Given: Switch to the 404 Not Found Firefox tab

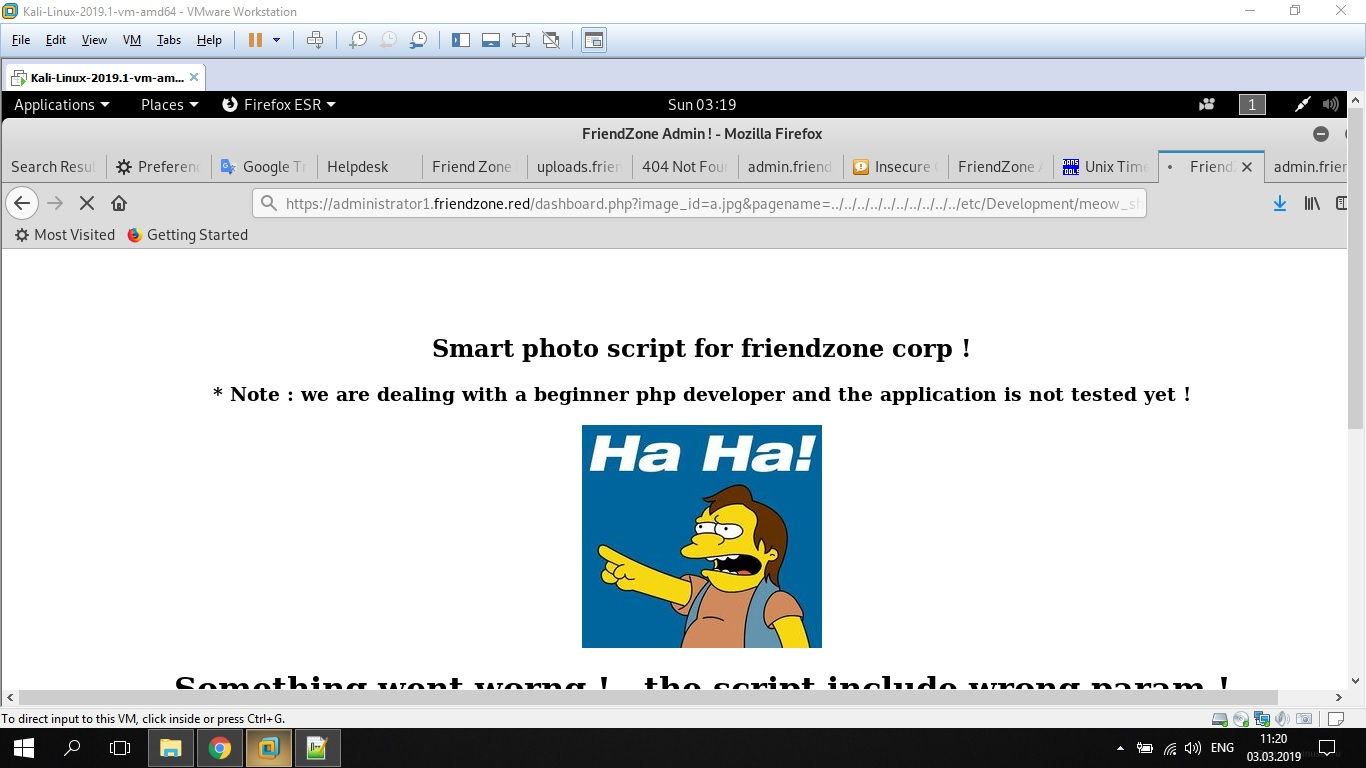Looking at the screenshot, I should pyautogui.click(x=685, y=167).
